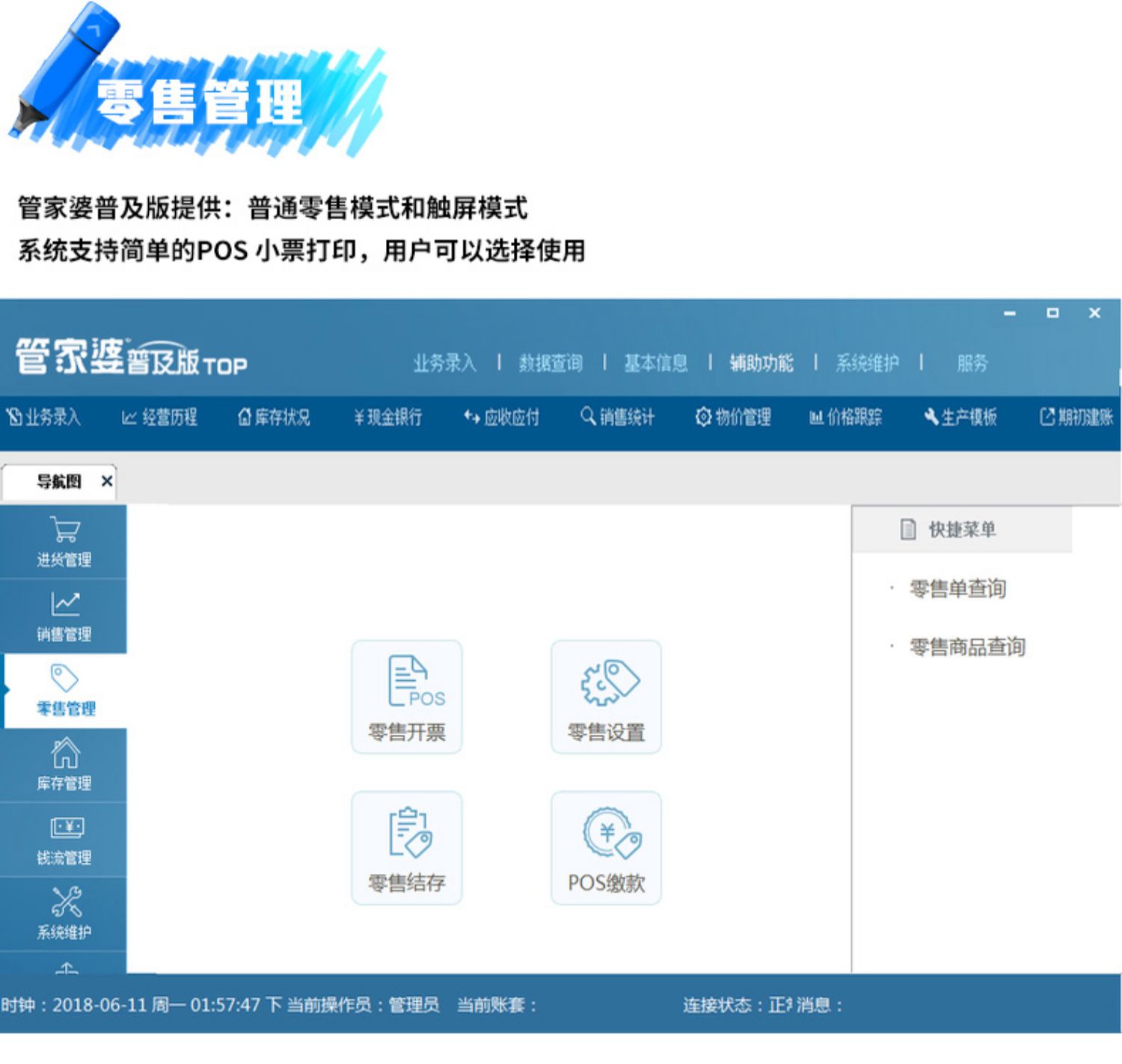Click the clock time in status bar
This screenshot has width=1122, height=1064.
coord(141,1004)
